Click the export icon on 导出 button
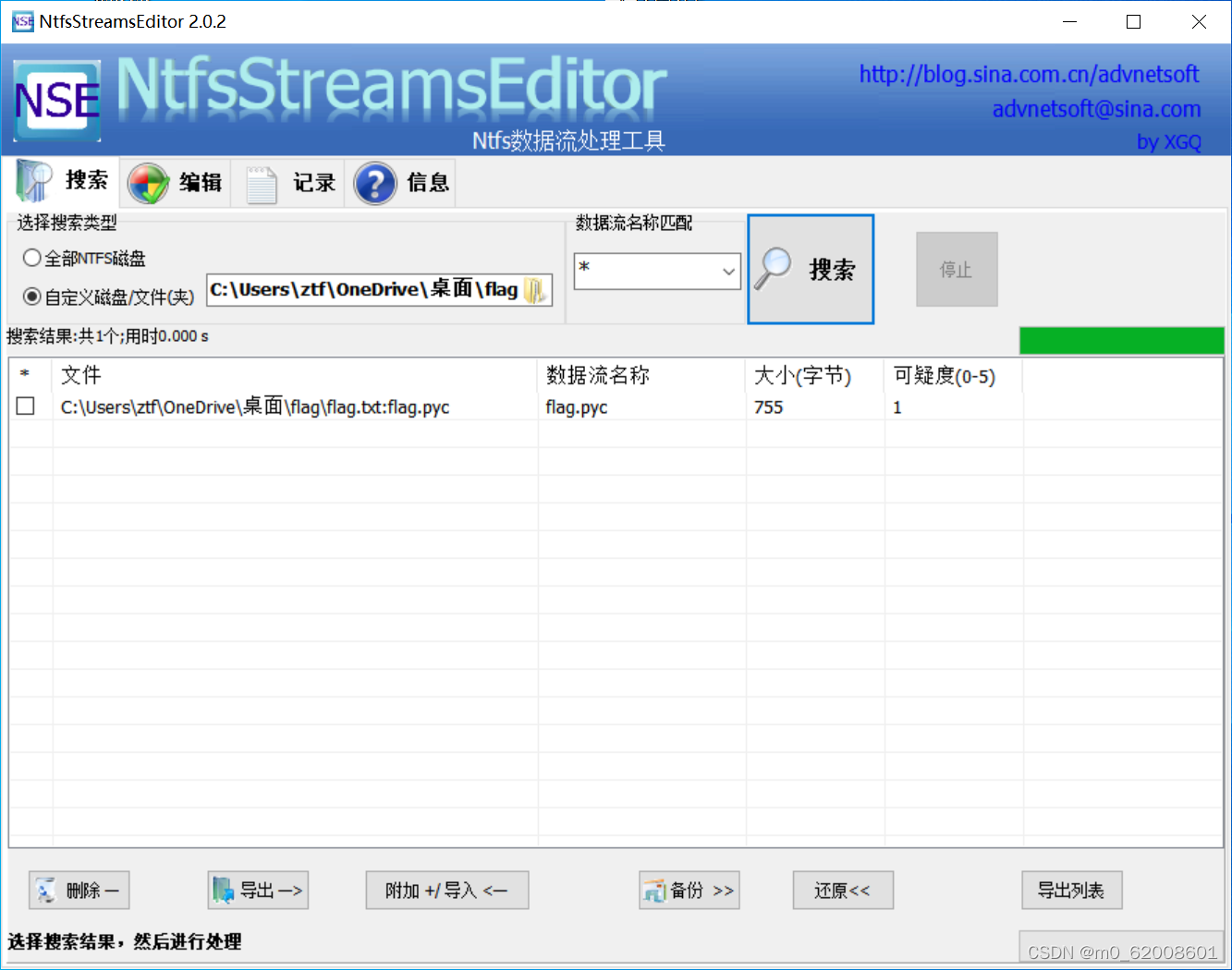The width and height of the screenshot is (1232, 970). pyautogui.click(x=223, y=891)
